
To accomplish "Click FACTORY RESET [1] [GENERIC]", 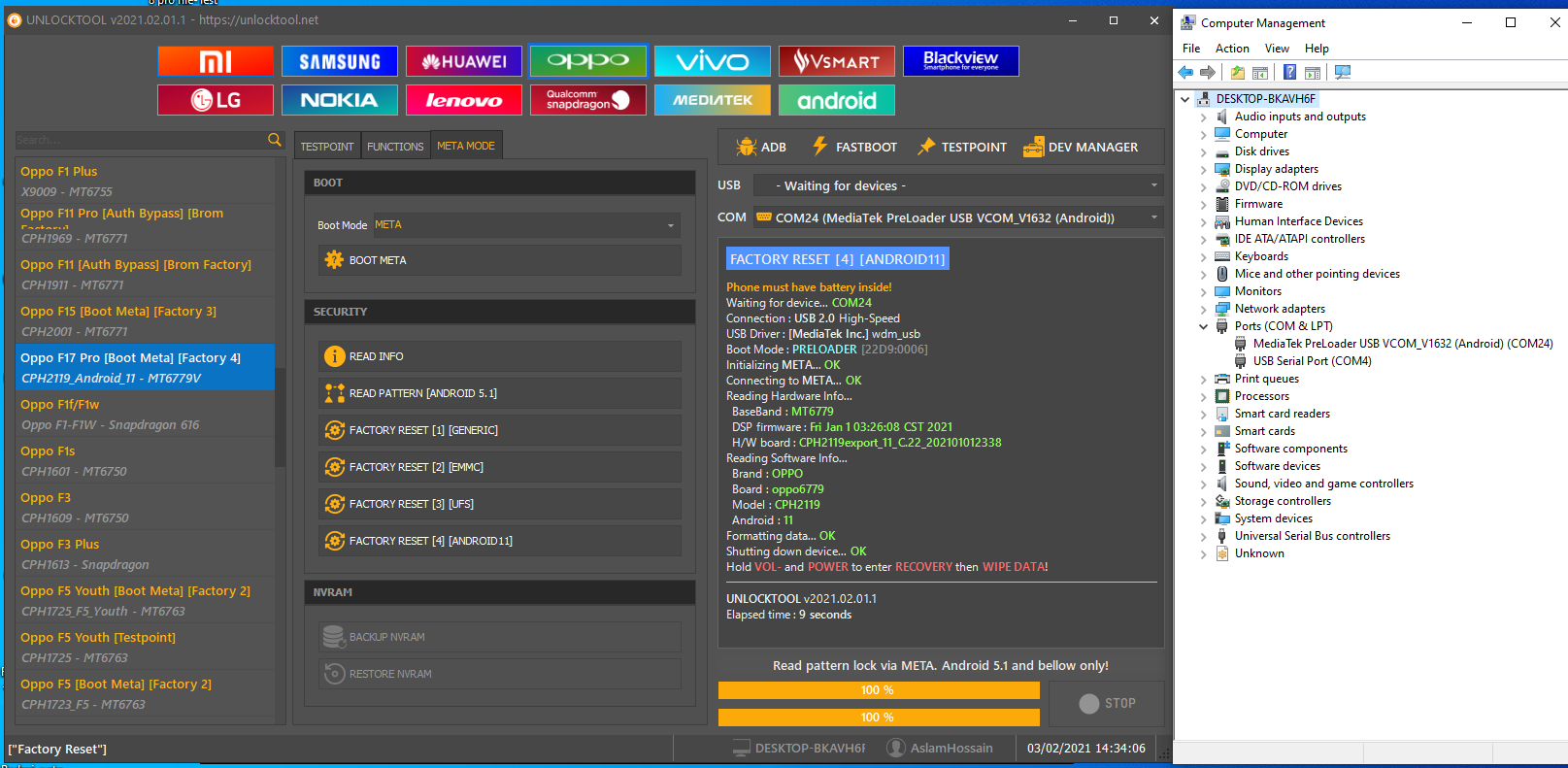I will tap(500, 430).
